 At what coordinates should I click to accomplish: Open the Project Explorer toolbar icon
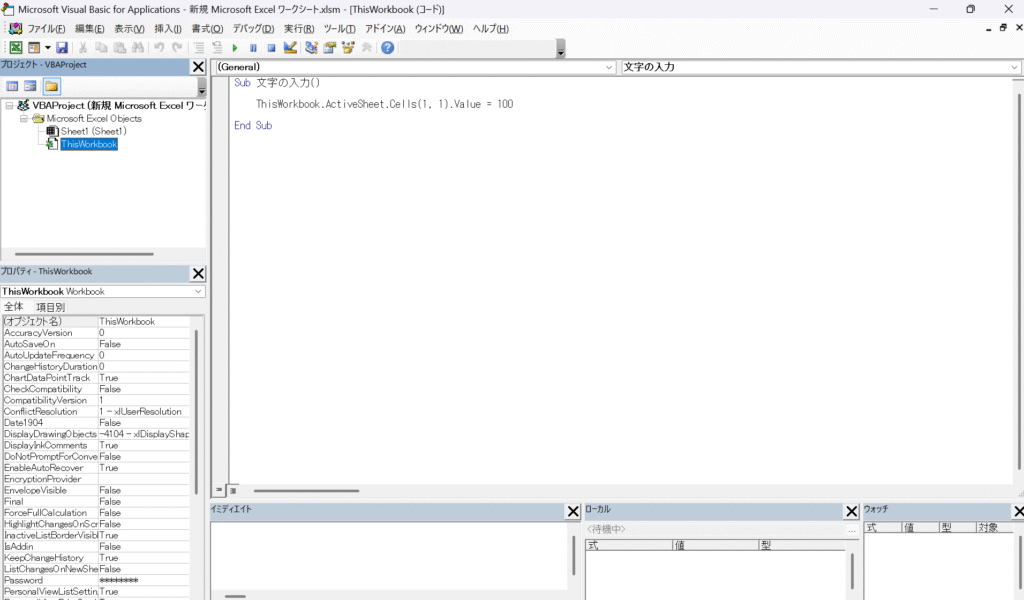312,48
